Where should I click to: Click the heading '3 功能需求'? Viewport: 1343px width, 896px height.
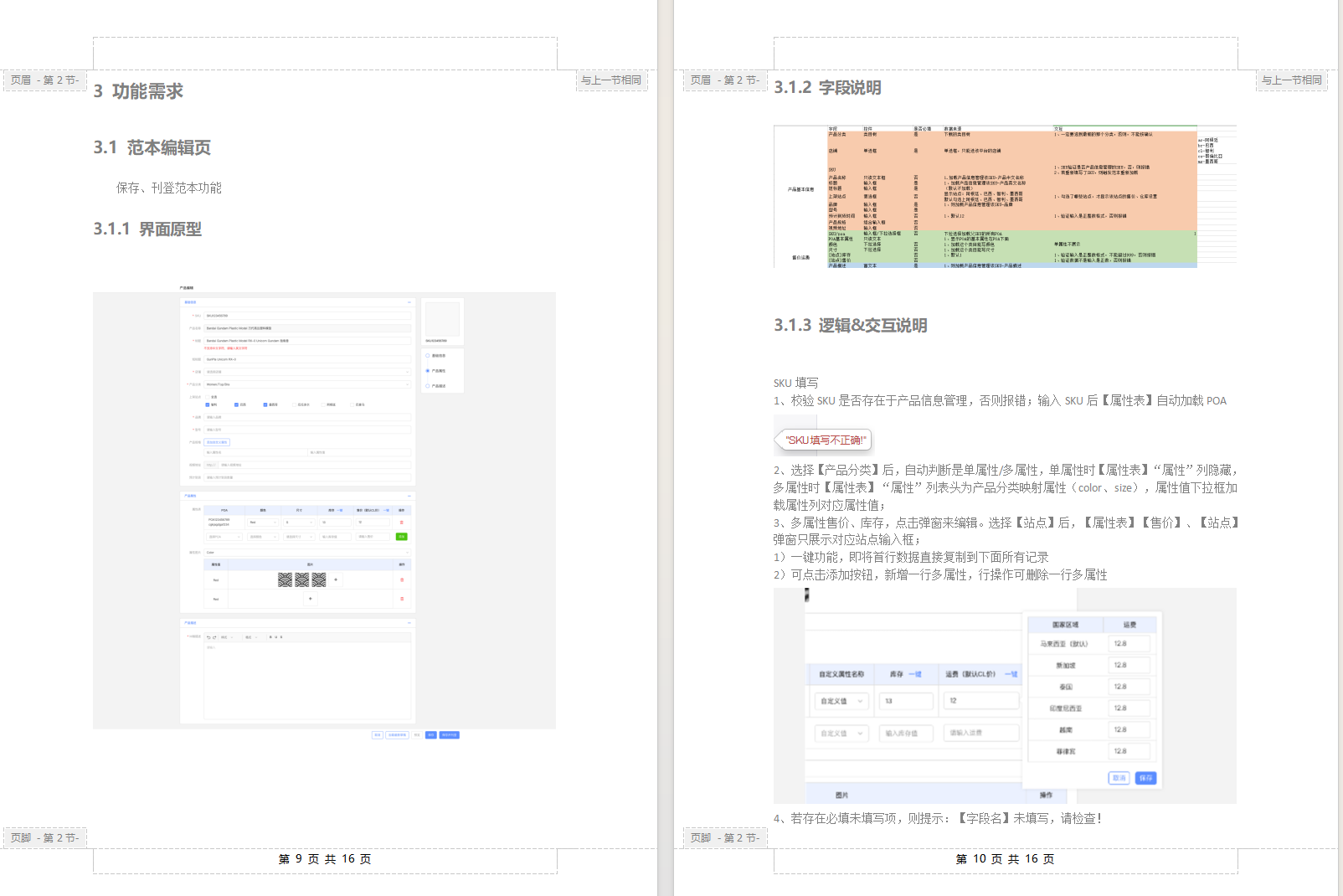(x=138, y=91)
